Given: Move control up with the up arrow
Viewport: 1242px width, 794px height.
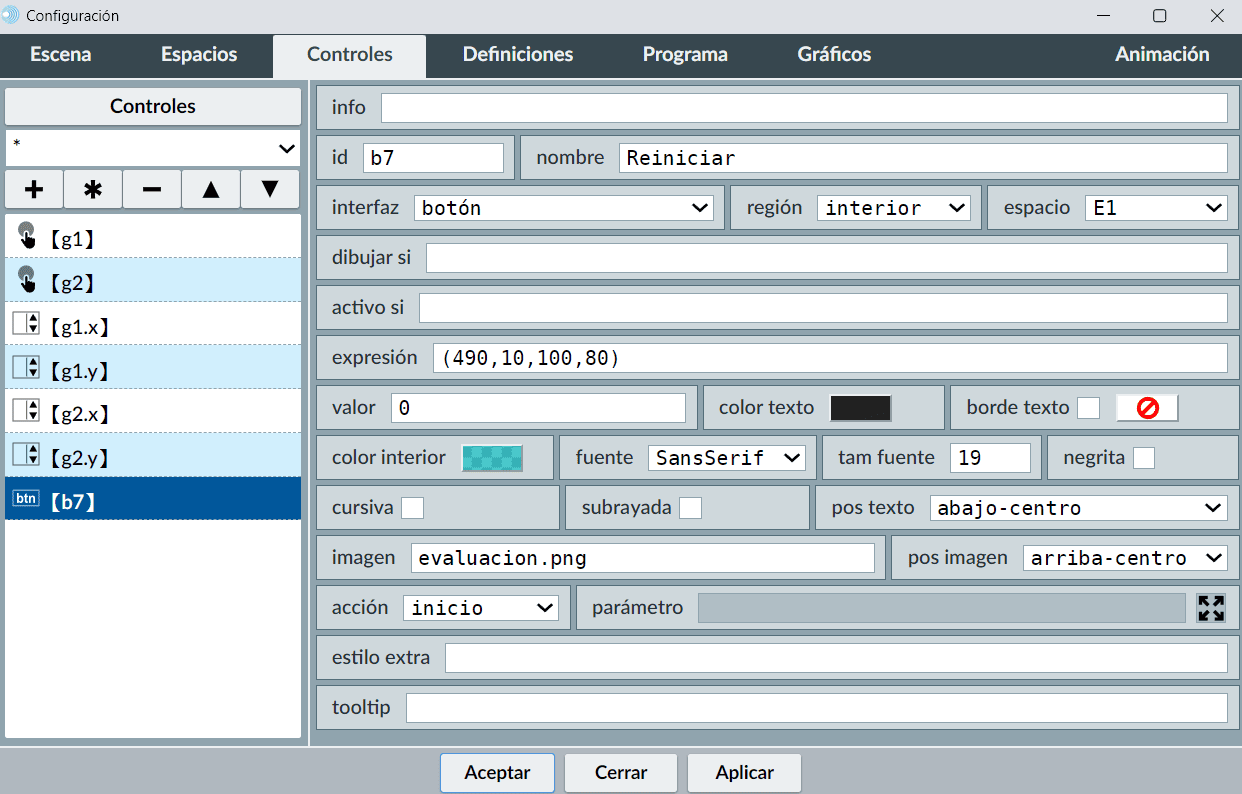Looking at the screenshot, I should tap(211, 189).
